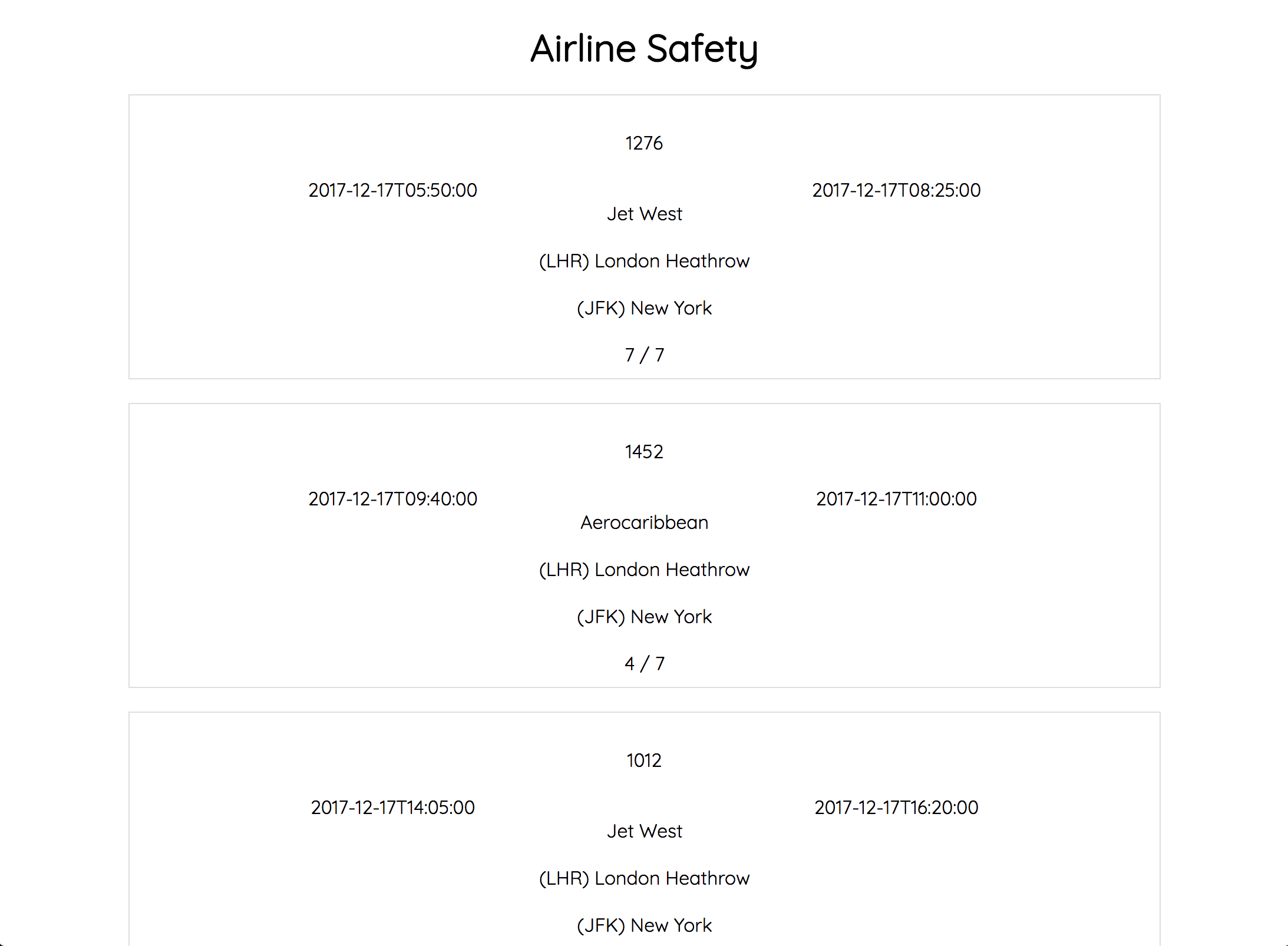Click the 7 / 7 safety rating

coord(644,355)
